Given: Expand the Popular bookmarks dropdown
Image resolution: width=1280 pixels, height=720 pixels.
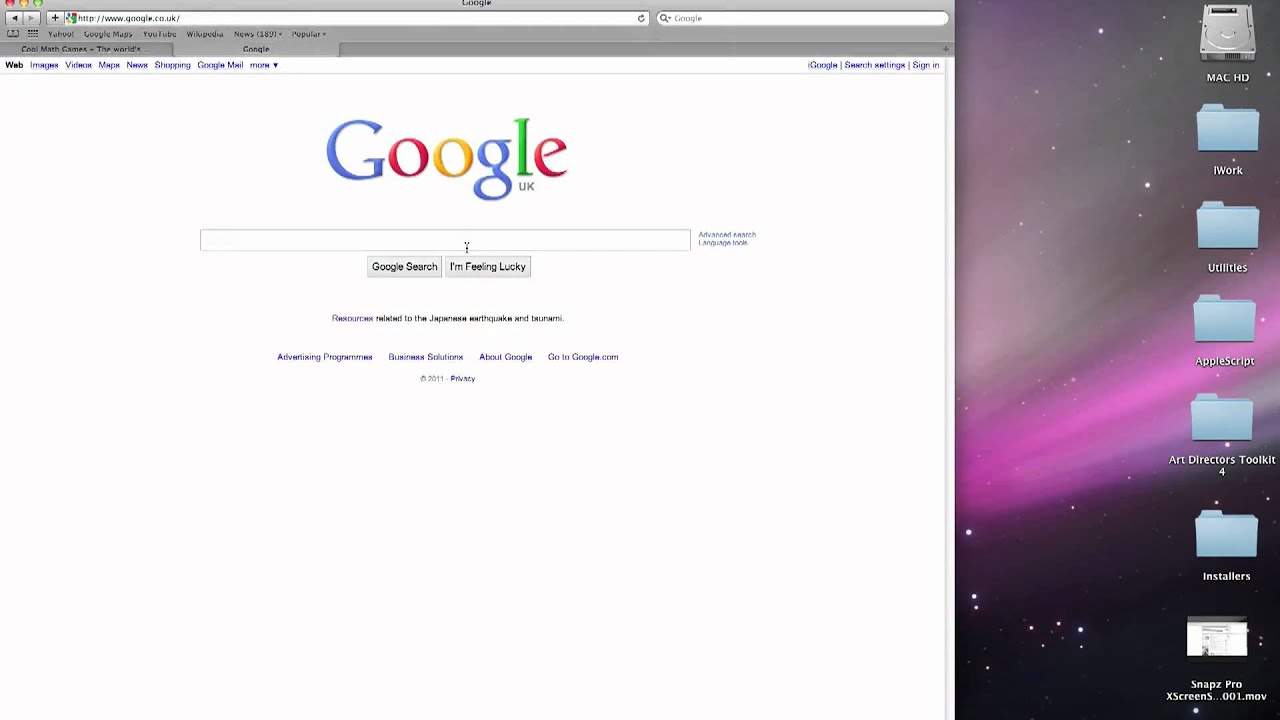Looking at the screenshot, I should click(308, 34).
